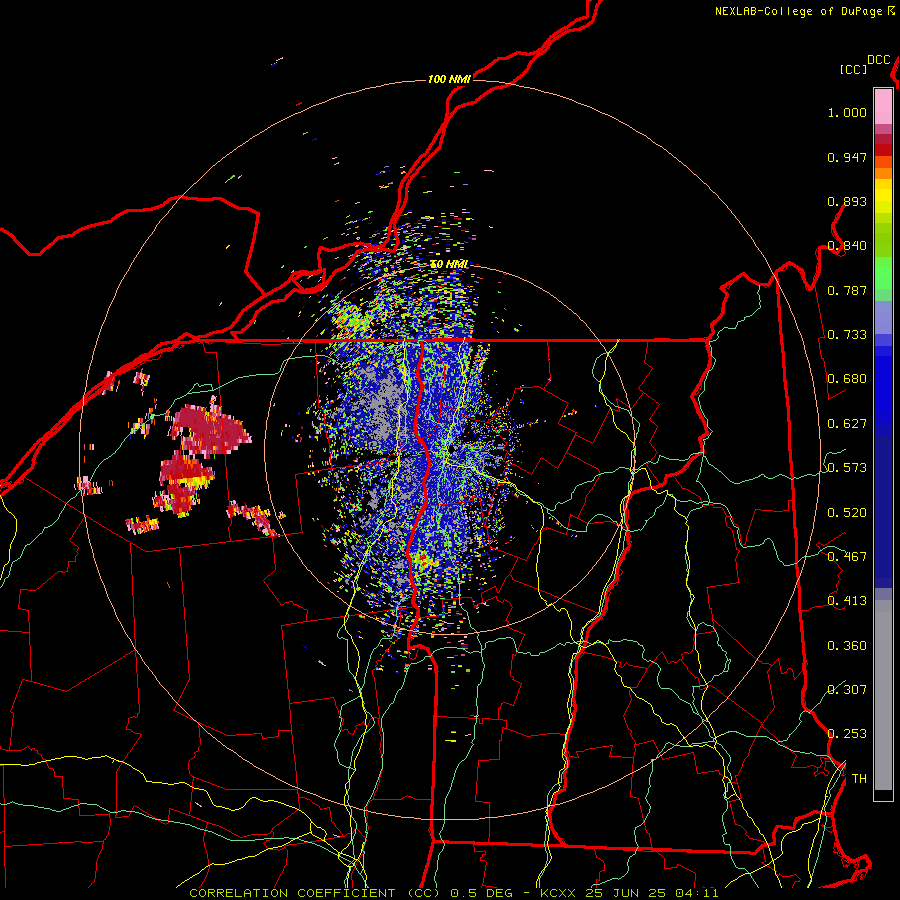Click the TH threshold label
This screenshot has width=900, height=900.
(859, 779)
